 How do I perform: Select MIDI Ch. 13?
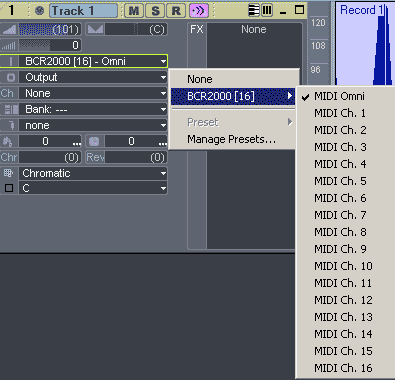[346, 317]
